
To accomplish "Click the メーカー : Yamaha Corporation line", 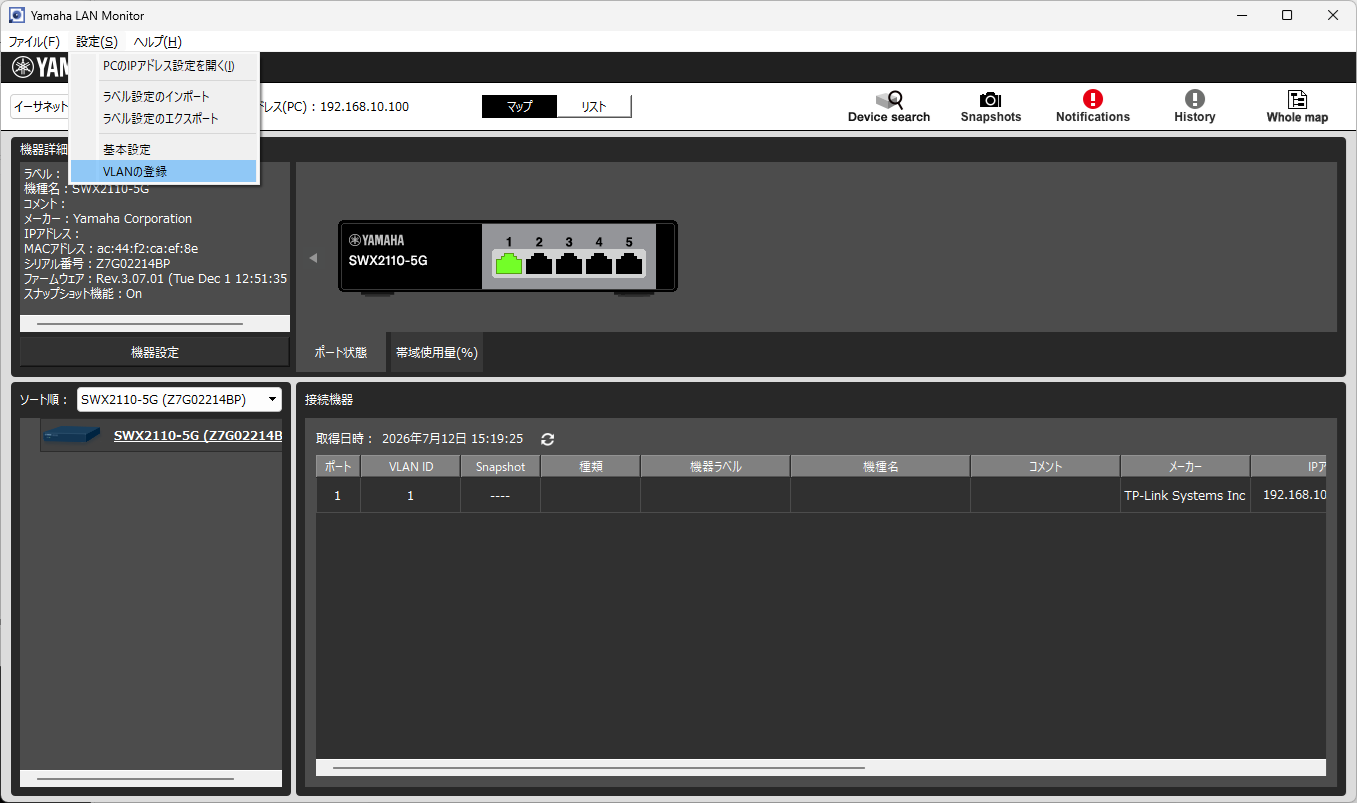I will pyautogui.click(x=108, y=219).
